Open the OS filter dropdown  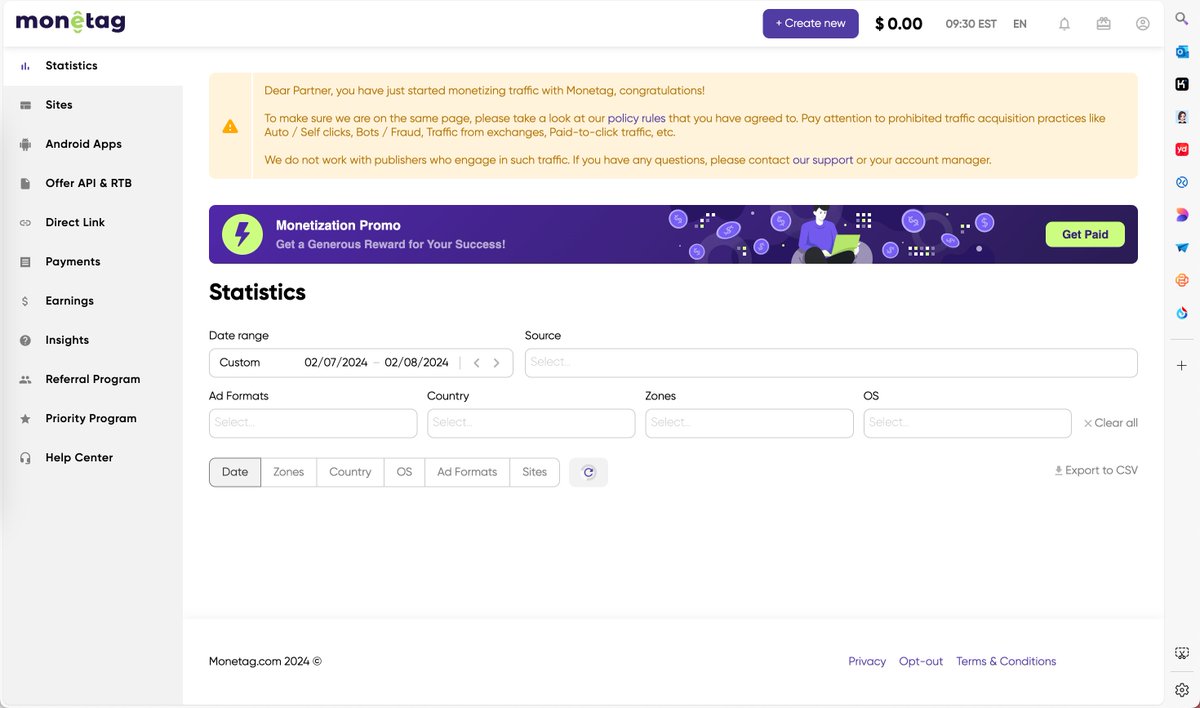coord(967,423)
